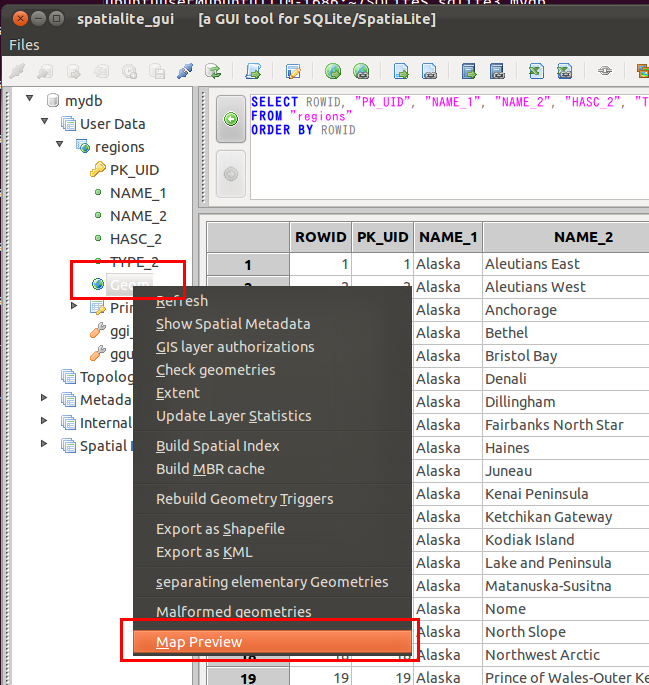Click the regions table icon

pyautogui.click(x=83, y=147)
